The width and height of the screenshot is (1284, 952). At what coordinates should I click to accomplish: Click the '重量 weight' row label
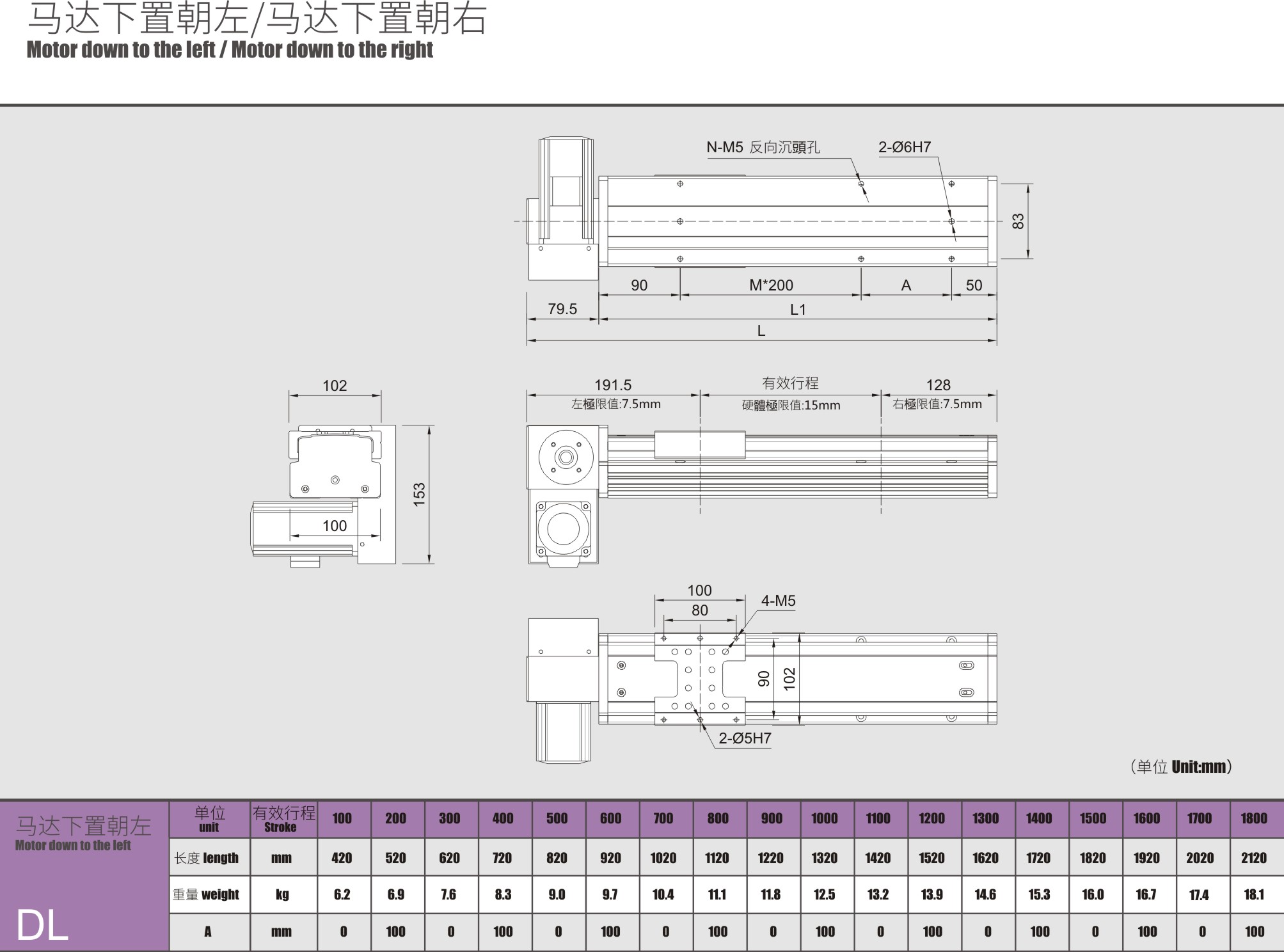pyautogui.click(x=206, y=894)
